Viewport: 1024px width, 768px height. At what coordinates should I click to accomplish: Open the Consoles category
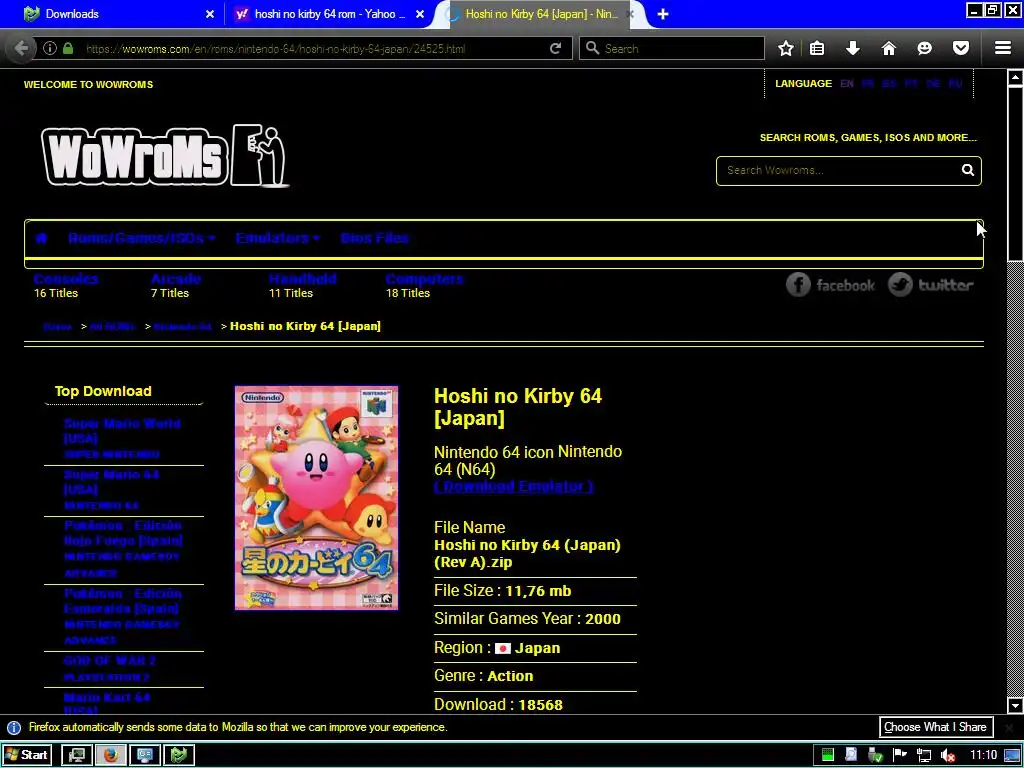tap(66, 279)
